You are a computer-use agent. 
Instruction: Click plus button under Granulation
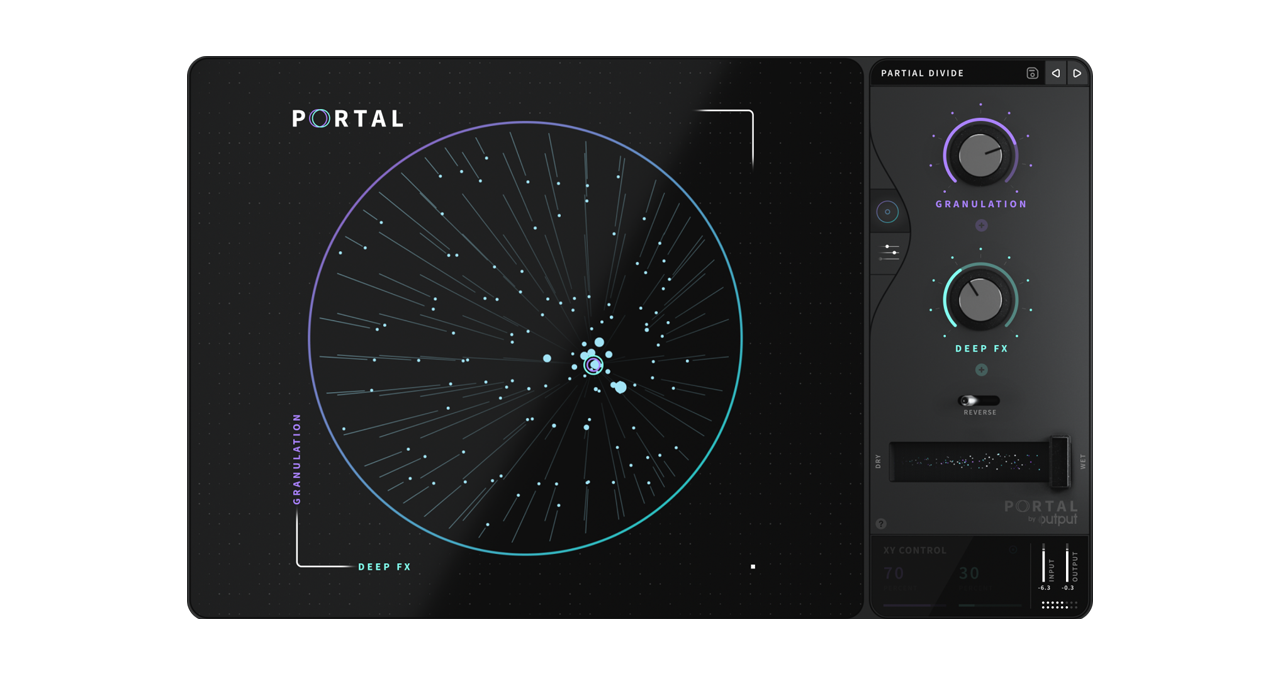981,225
